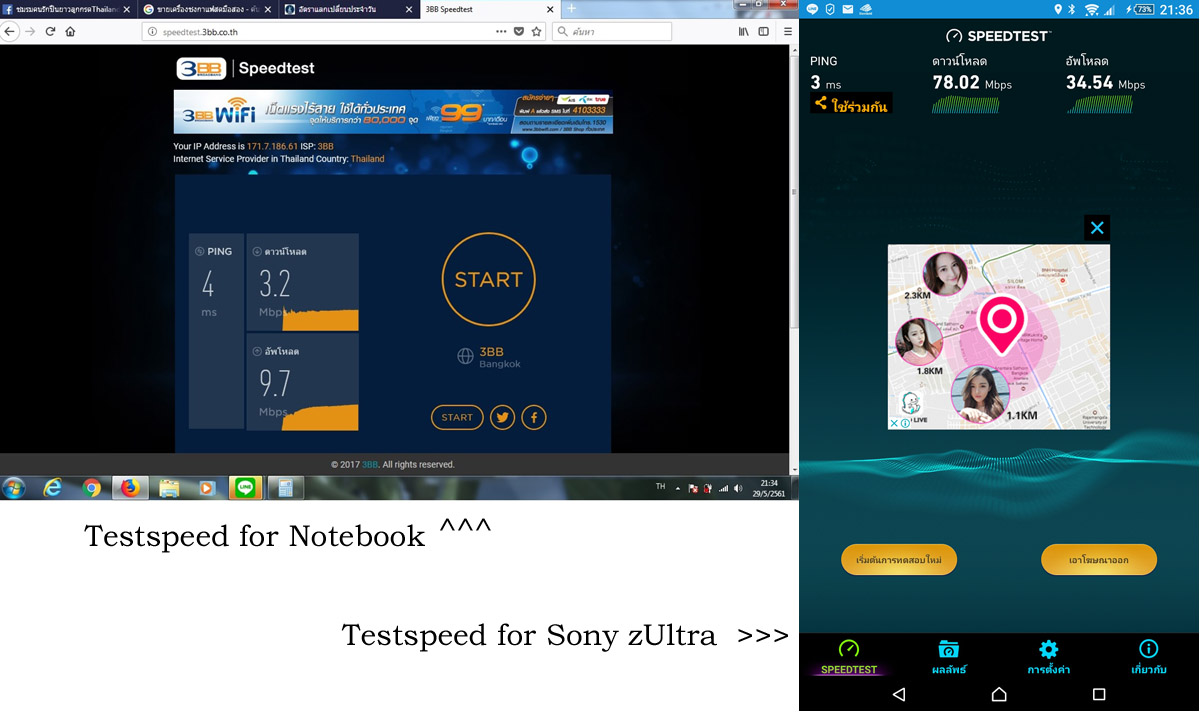The width and height of the screenshot is (1200, 714).
Task: Open the about tab with the info icon
Action: pos(1149,657)
